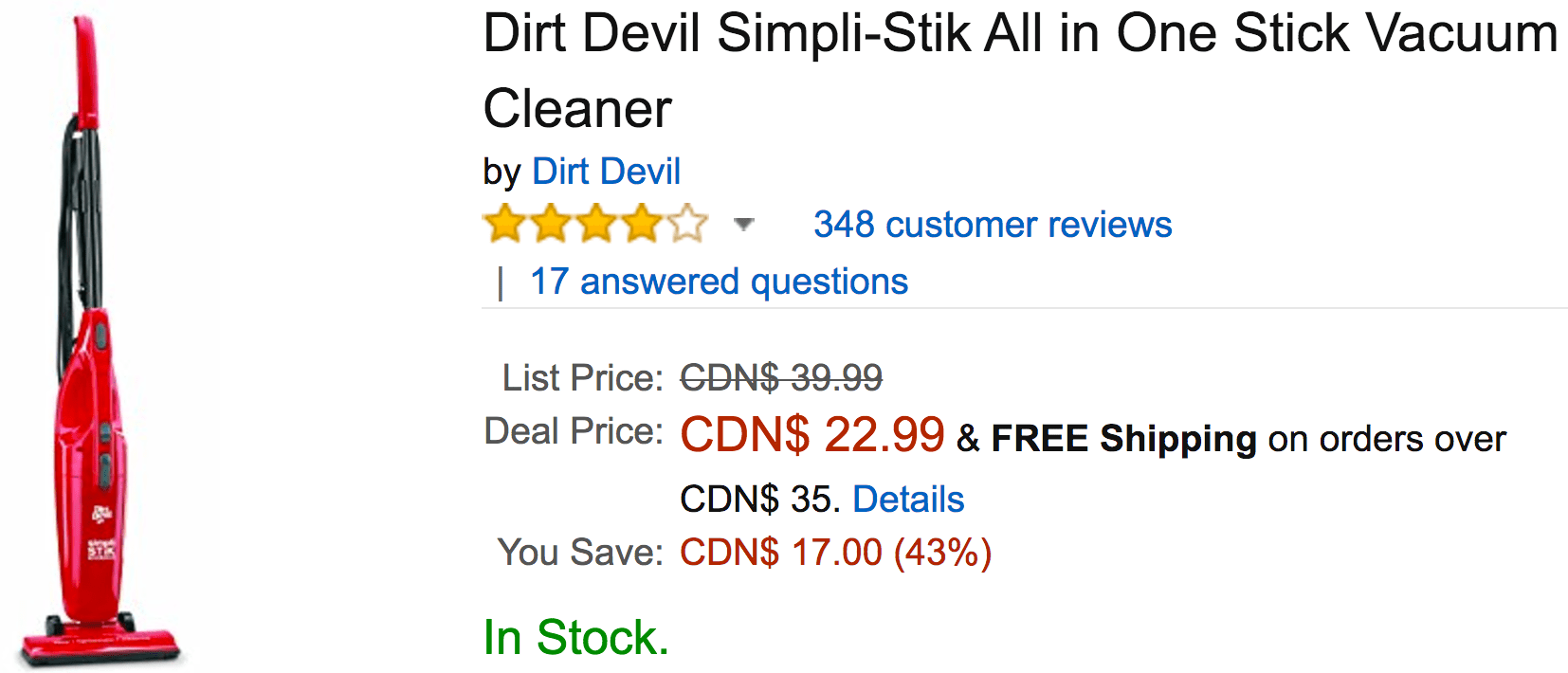Click the second gold rating star

pos(550,225)
